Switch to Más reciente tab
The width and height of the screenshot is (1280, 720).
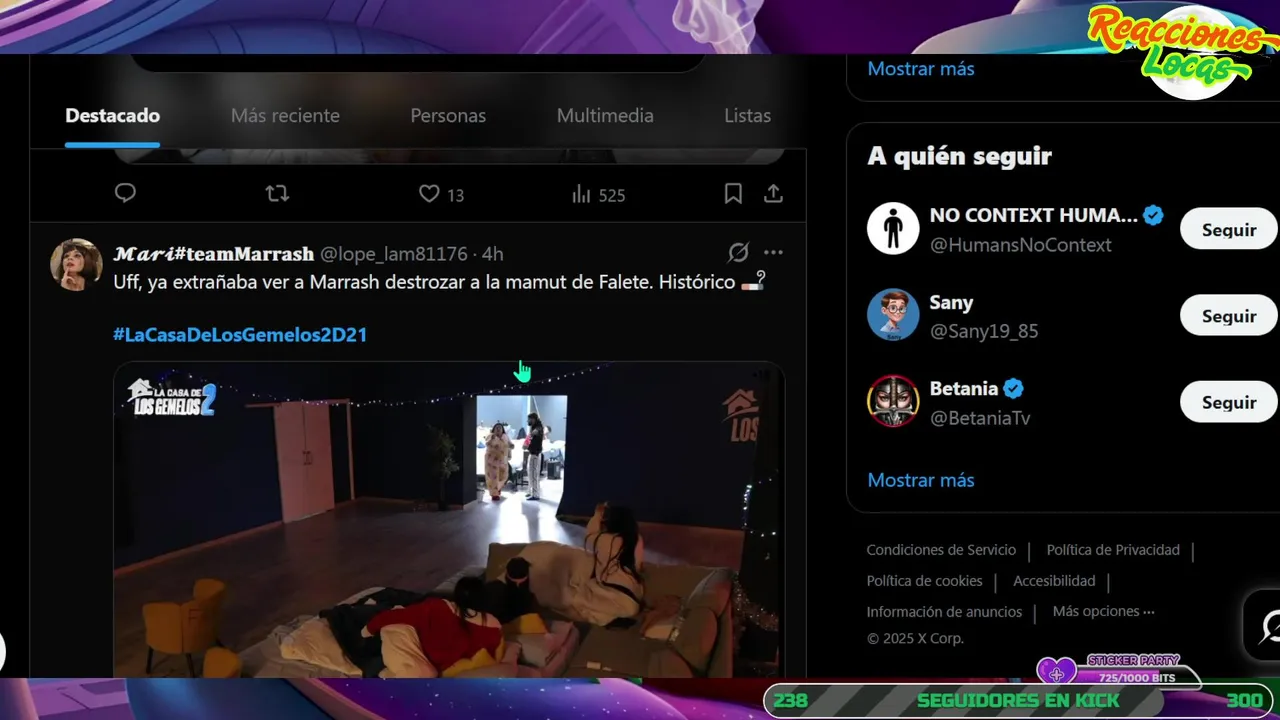(285, 116)
